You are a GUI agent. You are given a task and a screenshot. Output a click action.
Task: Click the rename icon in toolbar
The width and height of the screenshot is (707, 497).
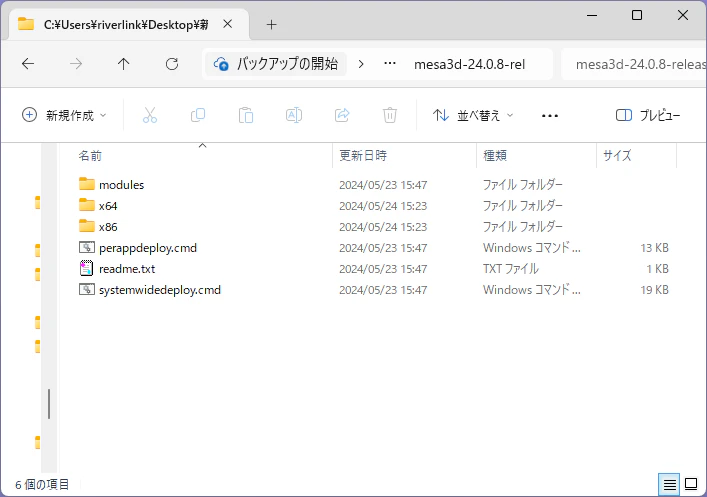tap(294, 115)
